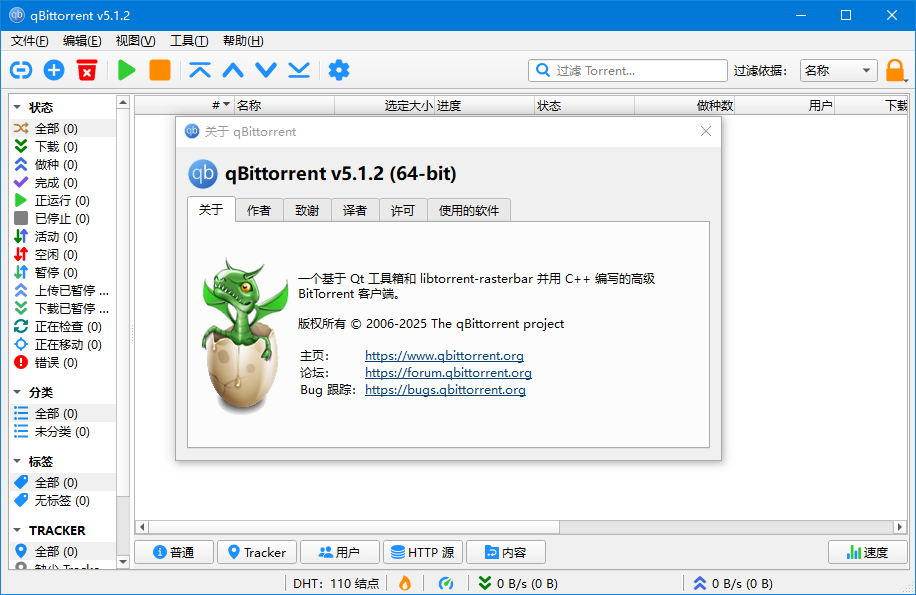Filter by 正在检查 (0) status
Viewport: 916px width, 595px height.
point(63,326)
